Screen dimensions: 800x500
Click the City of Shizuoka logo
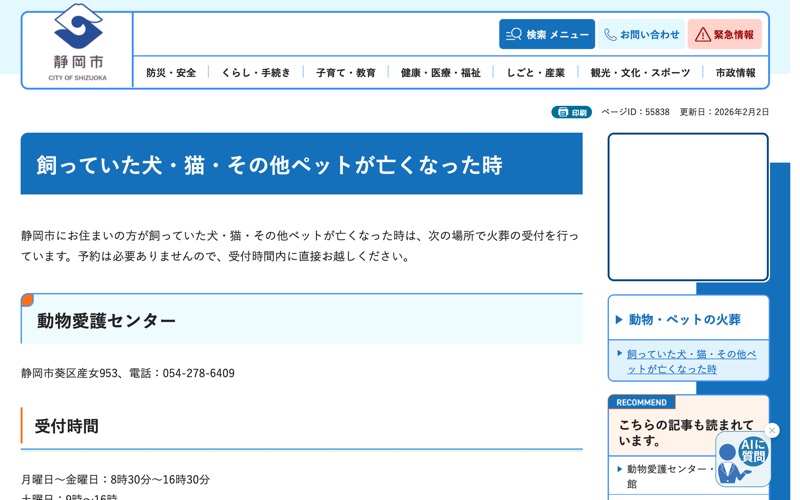coord(78,43)
